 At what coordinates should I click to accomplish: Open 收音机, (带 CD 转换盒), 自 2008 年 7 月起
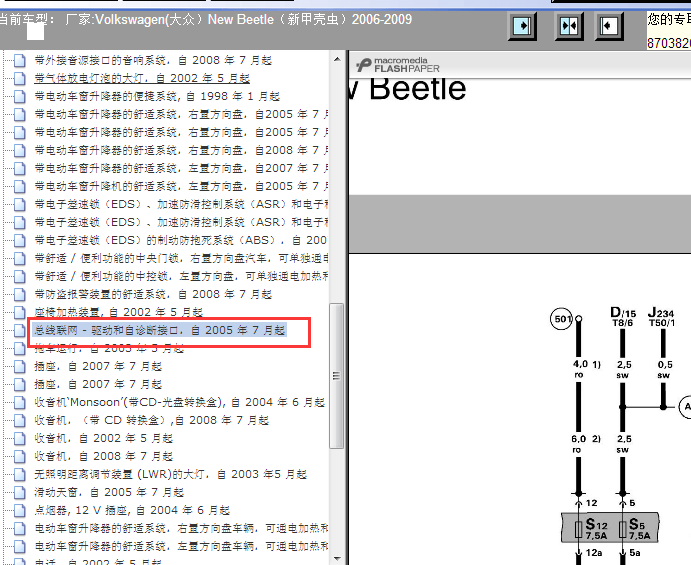coord(152,420)
